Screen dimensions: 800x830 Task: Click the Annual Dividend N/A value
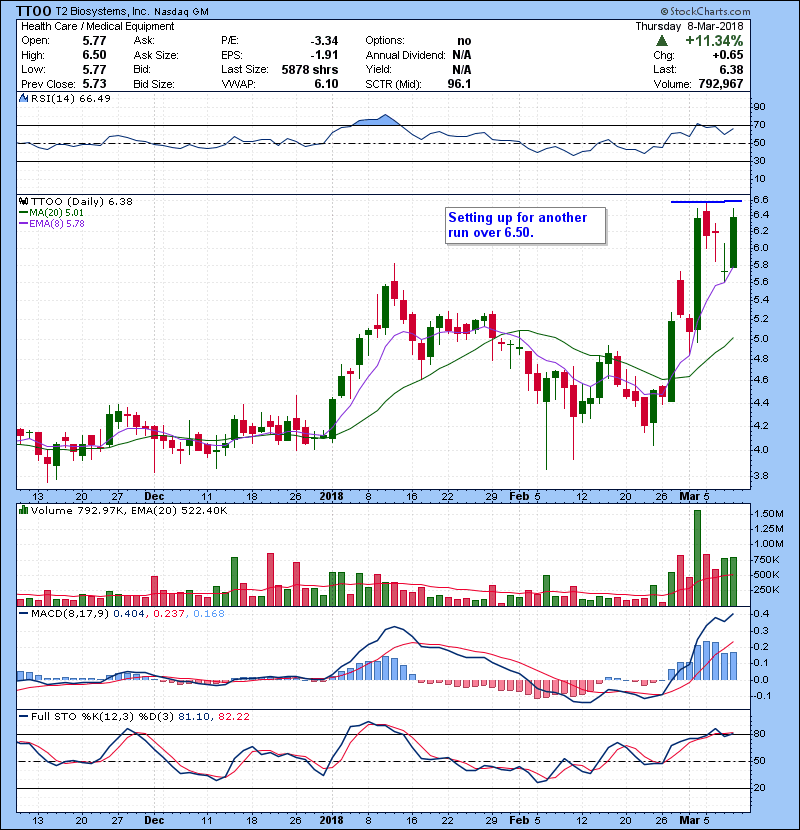pos(462,55)
